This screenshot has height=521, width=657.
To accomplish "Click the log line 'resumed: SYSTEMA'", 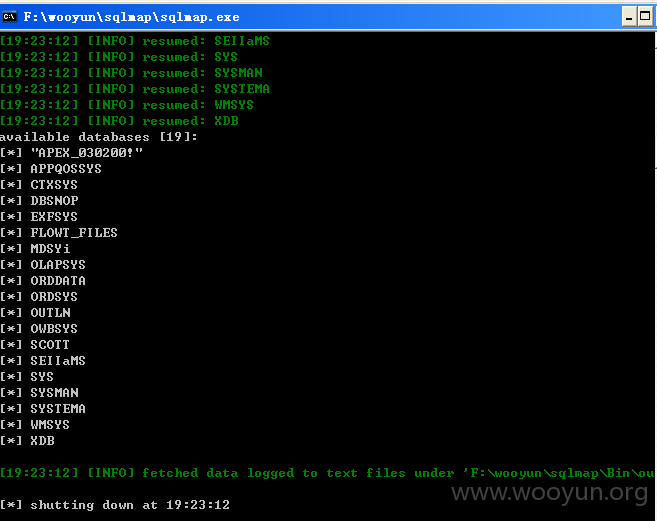I will point(135,89).
